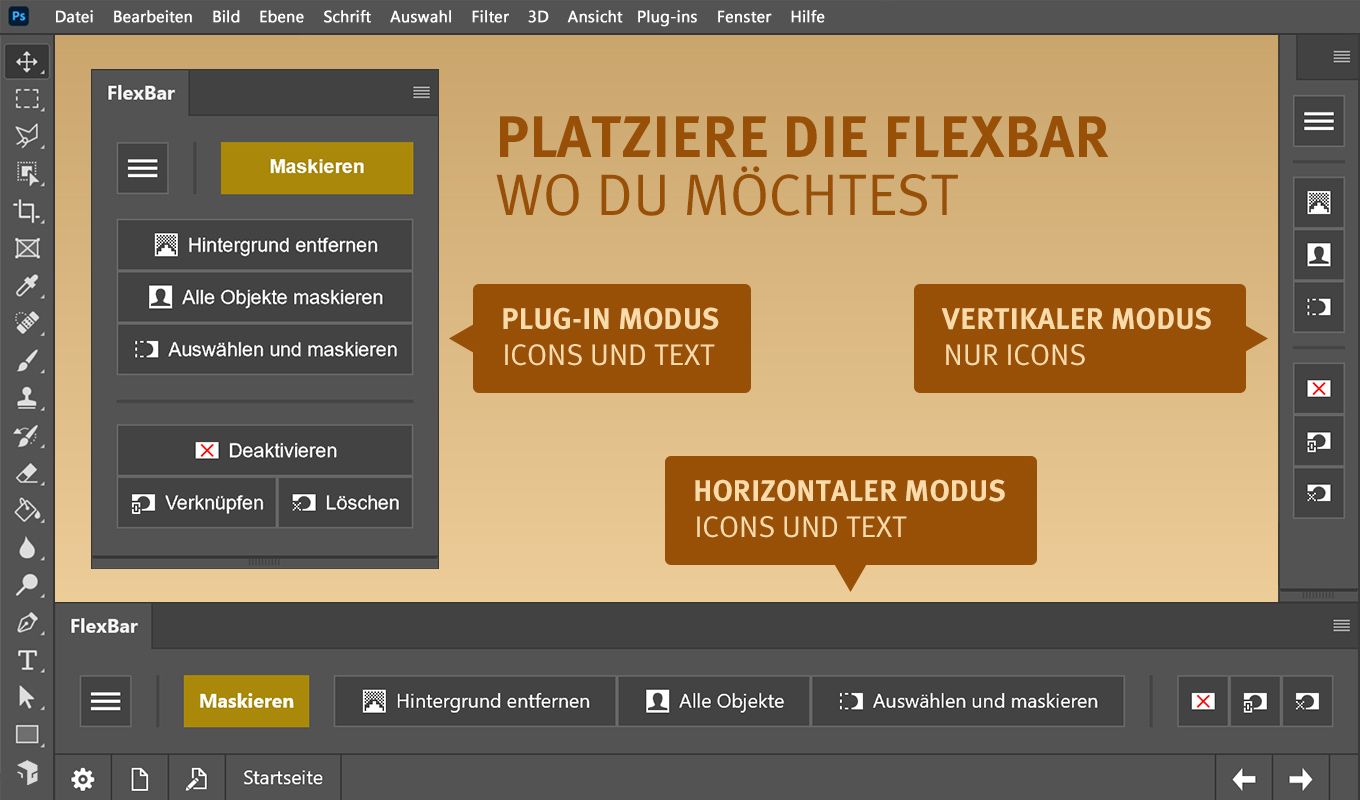Select the FlexBar tab in floating plug-in panel
The height and width of the screenshot is (800, 1360).
(141, 93)
